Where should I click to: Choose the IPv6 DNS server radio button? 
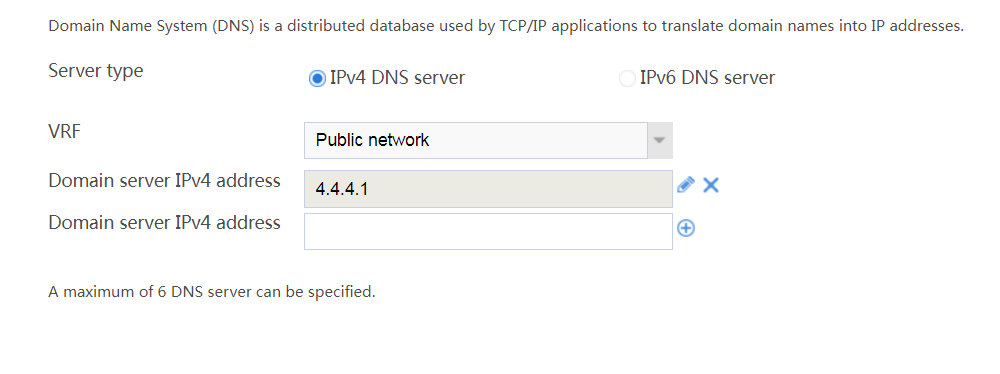tap(627, 79)
